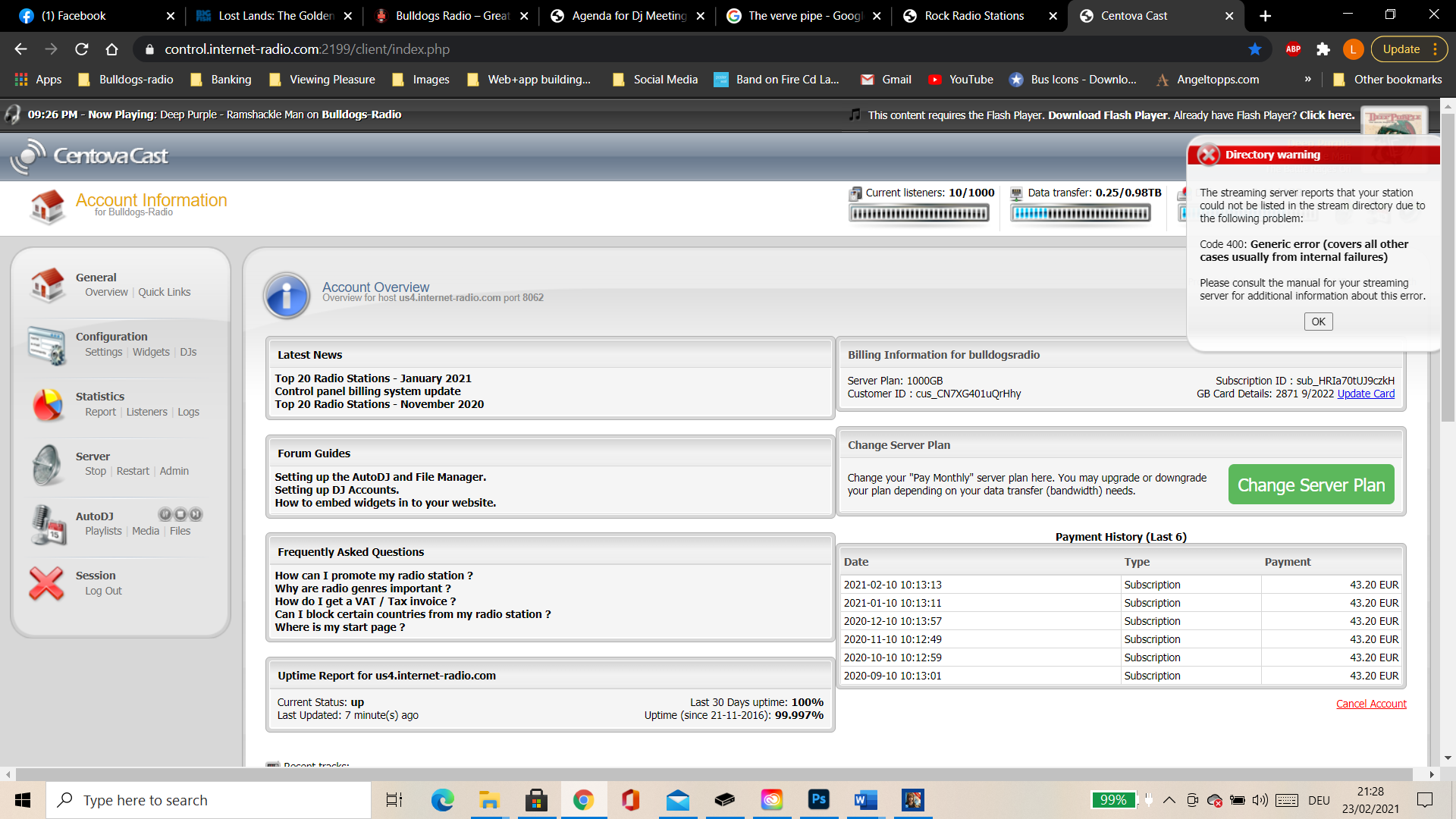Click the AutoDJ stop button icon
The height and width of the screenshot is (819, 1456).
pyautogui.click(x=180, y=514)
